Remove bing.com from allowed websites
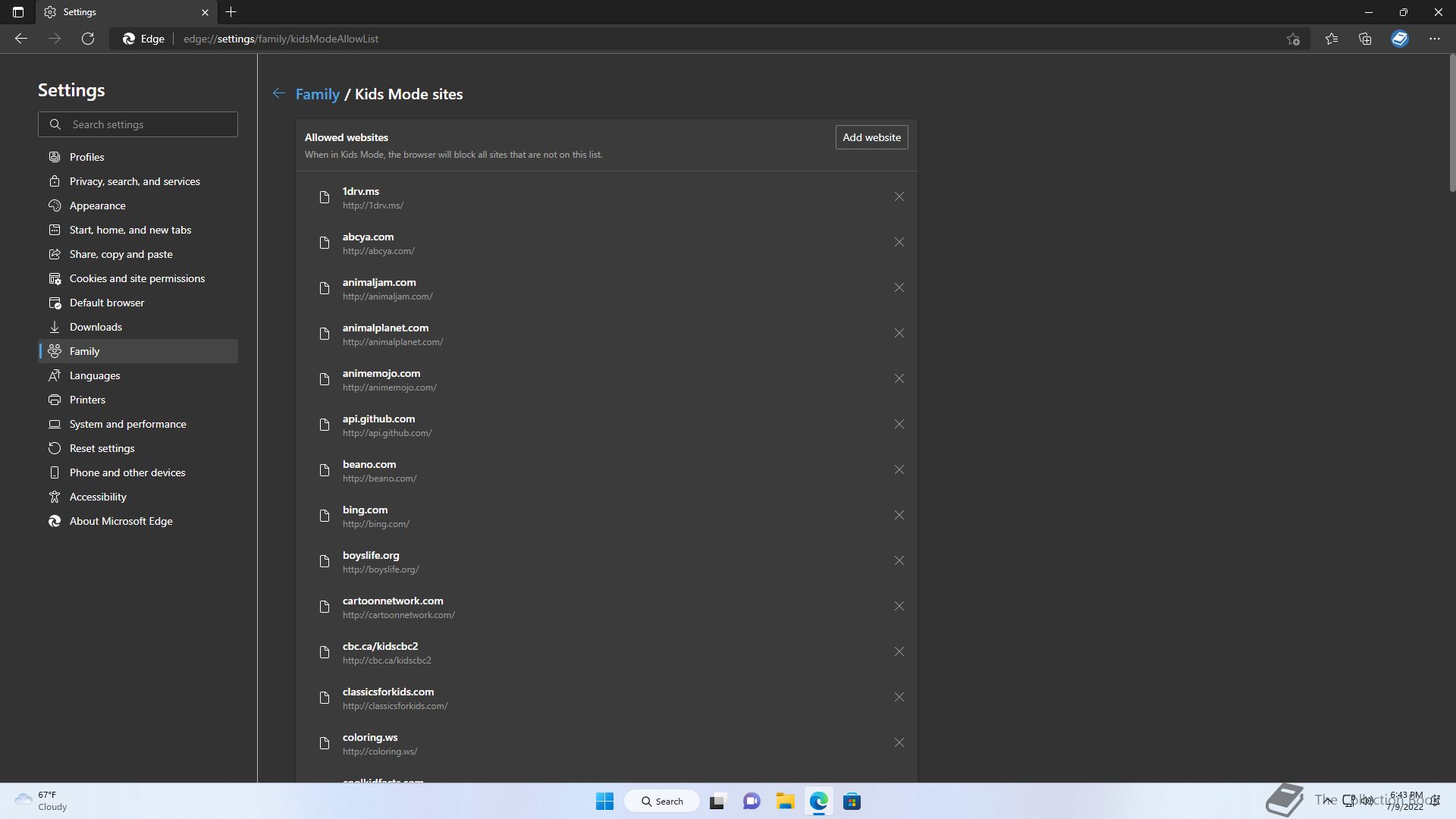The height and width of the screenshot is (819, 1456). pos(899,516)
